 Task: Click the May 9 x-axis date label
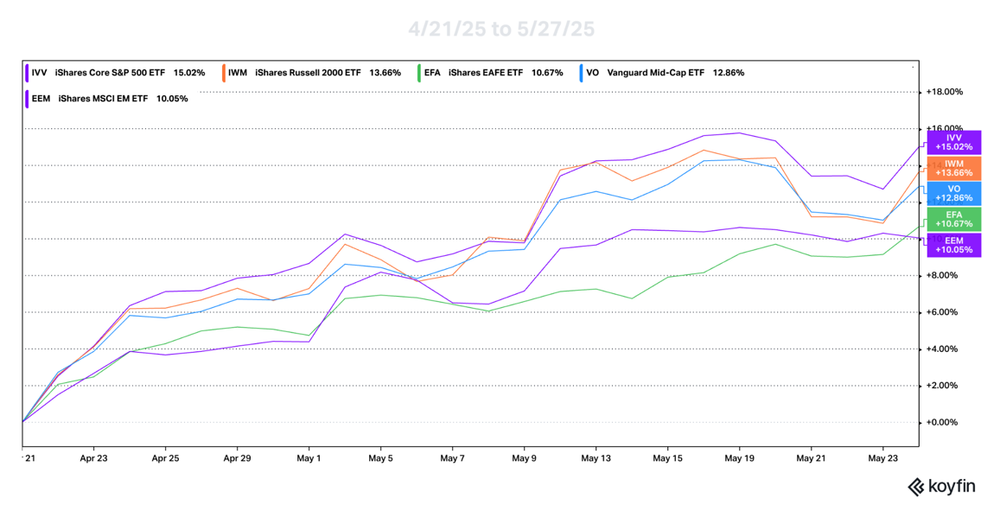click(x=524, y=458)
